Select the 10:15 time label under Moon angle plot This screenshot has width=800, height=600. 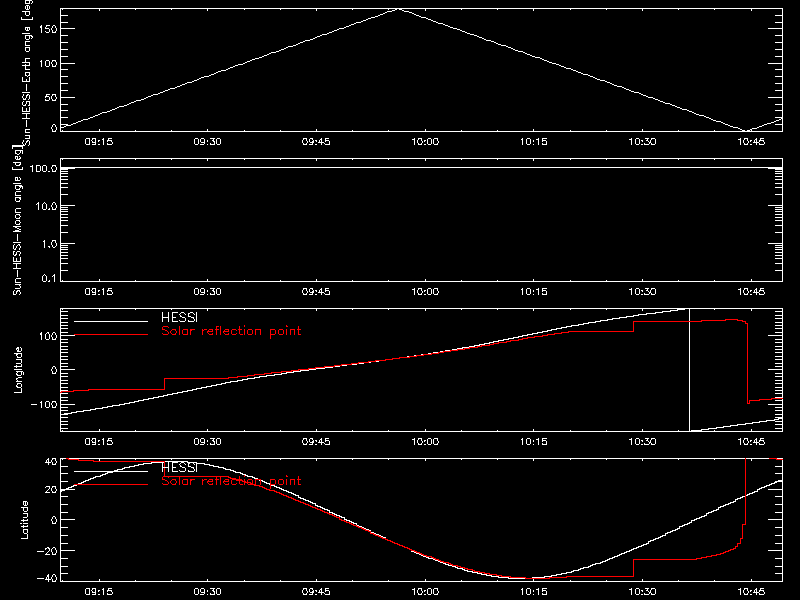pos(534,292)
